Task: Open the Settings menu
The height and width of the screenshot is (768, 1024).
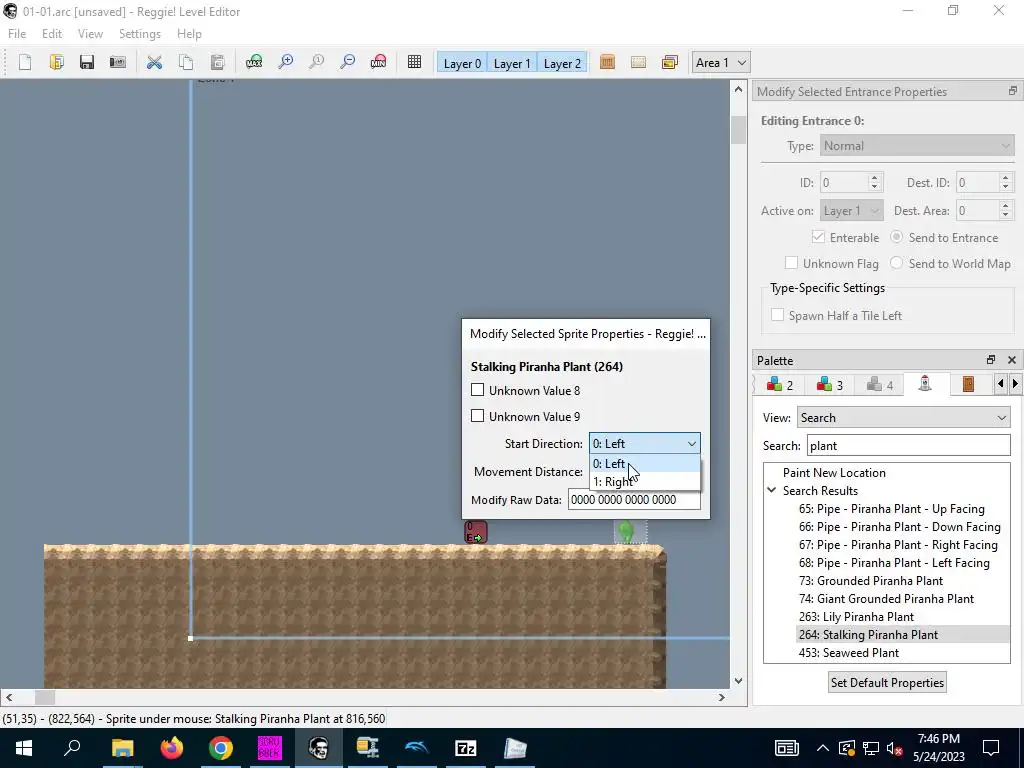Action: (x=140, y=34)
